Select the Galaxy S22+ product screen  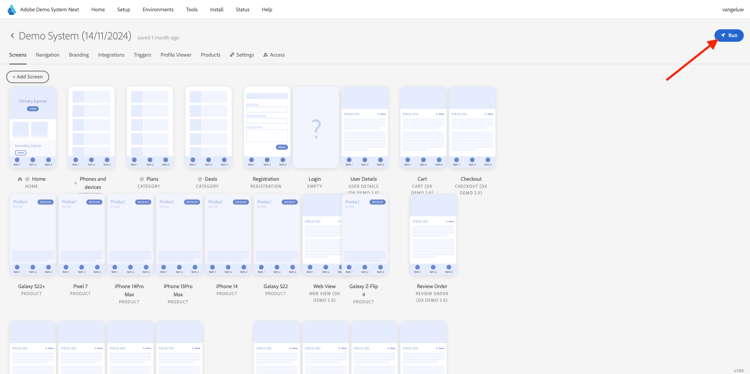tap(33, 235)
